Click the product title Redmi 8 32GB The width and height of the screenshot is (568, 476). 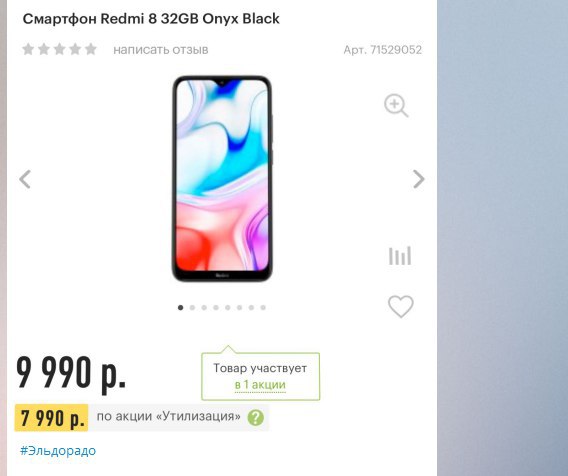pyautogui.click(x=151, y=18)
